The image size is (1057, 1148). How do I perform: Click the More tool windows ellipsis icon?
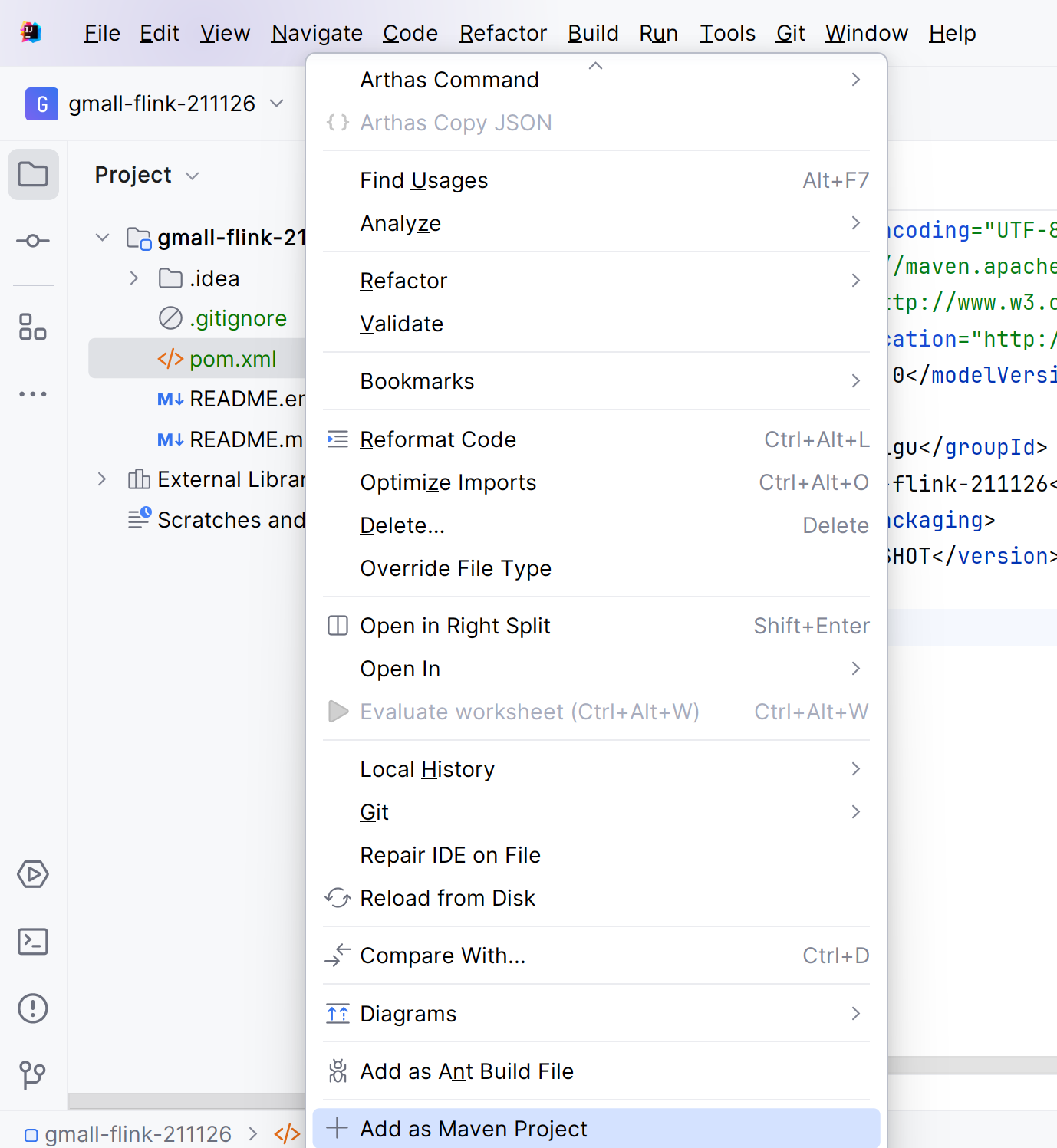[x=33, y=394]
